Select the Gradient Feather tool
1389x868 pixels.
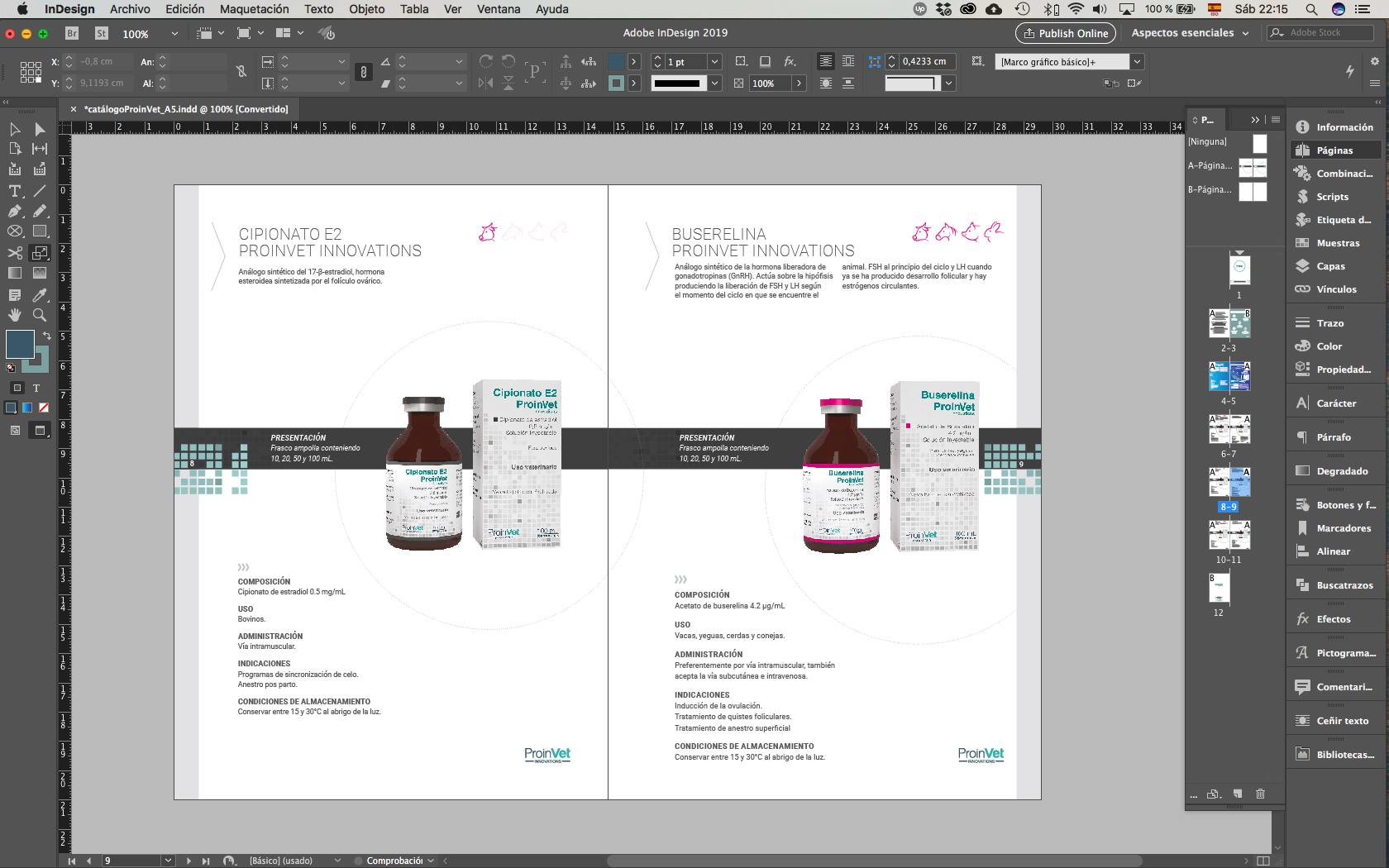pyautogui.click(x=40, y=273)
